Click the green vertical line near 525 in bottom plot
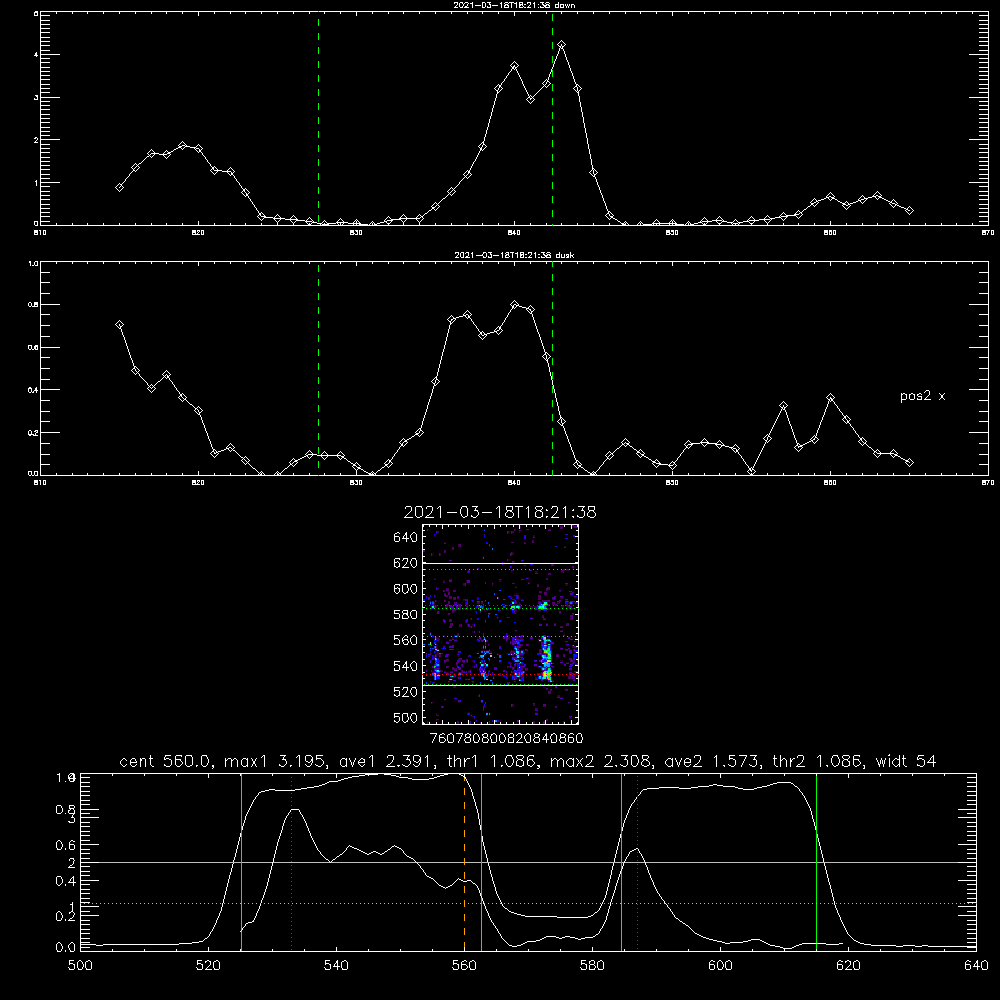Viewport: 1000px width, 1000px height. (x=241, y=862)
